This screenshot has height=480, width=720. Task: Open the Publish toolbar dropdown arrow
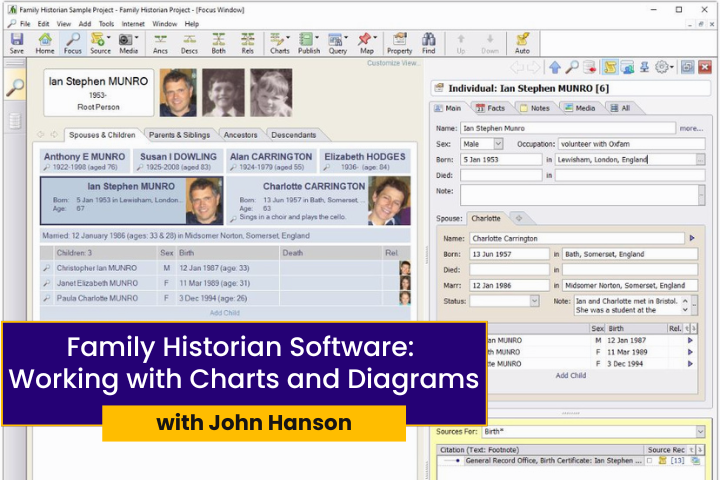click(x=317, y=38)
